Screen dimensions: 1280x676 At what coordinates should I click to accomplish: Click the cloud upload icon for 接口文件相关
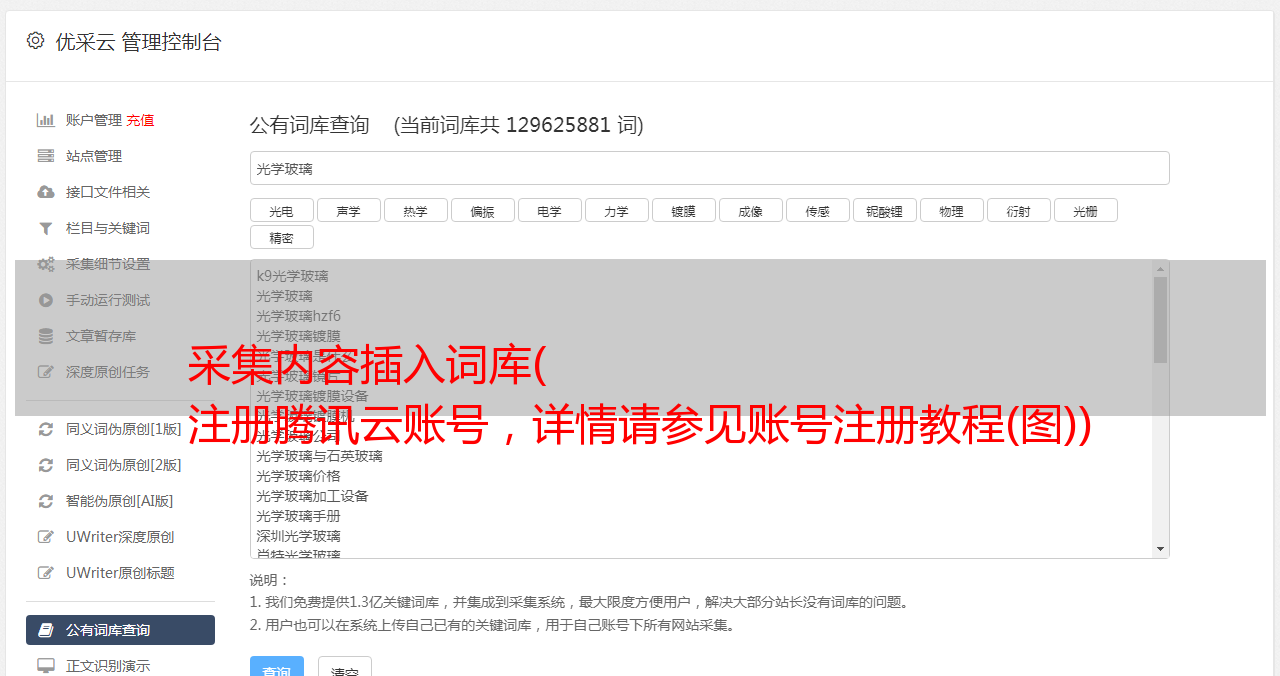pyautogui.click(x=46, y=192)
